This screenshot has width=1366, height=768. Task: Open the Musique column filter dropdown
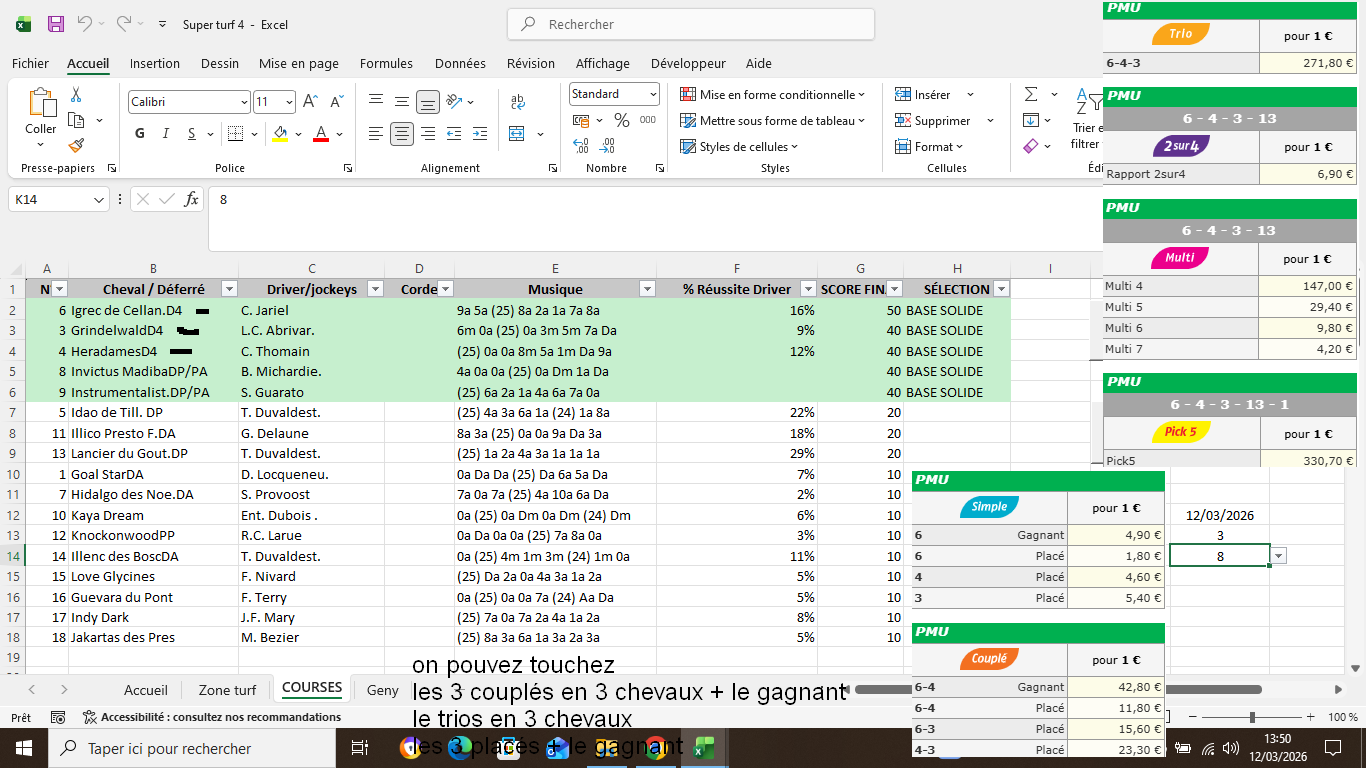[x=647, y=289]
